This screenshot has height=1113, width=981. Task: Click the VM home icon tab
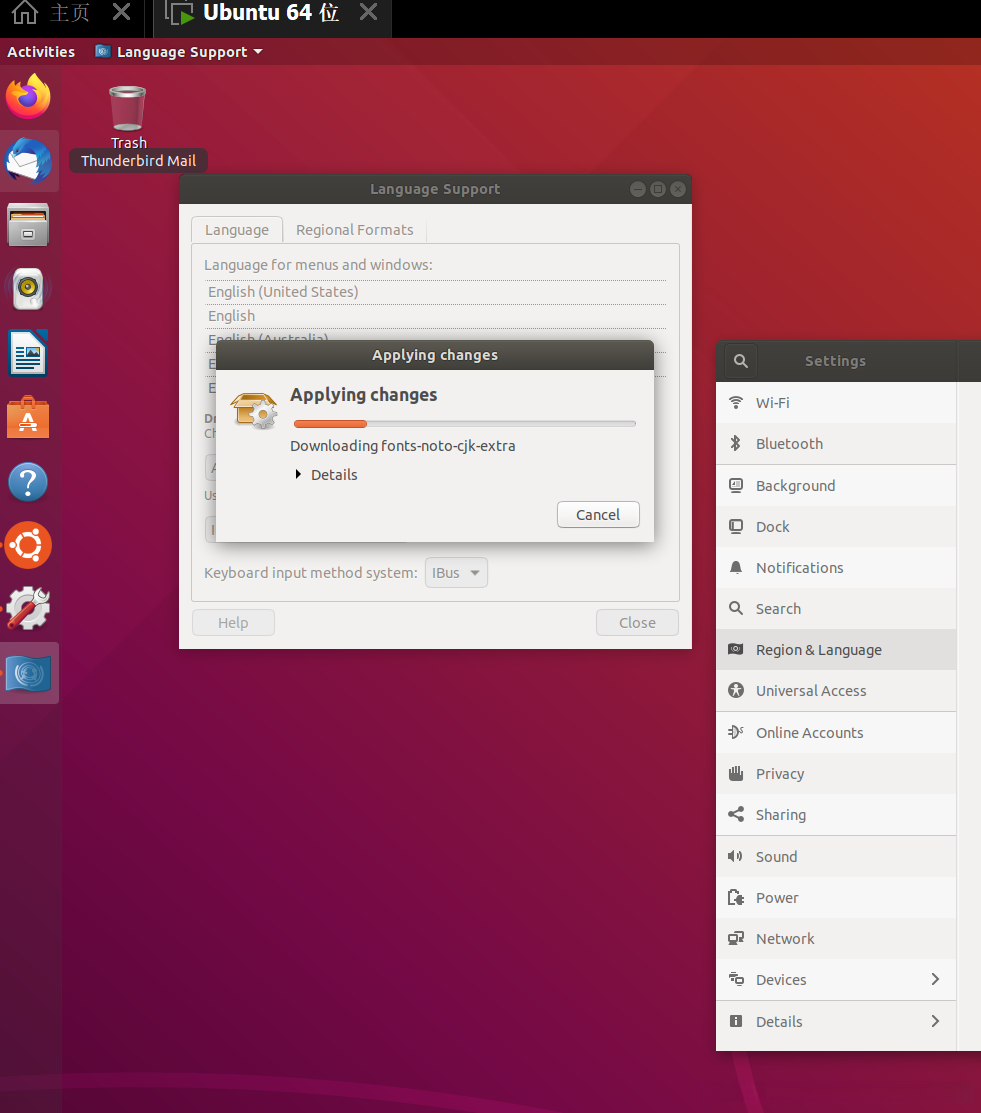[x=25, y=13]
